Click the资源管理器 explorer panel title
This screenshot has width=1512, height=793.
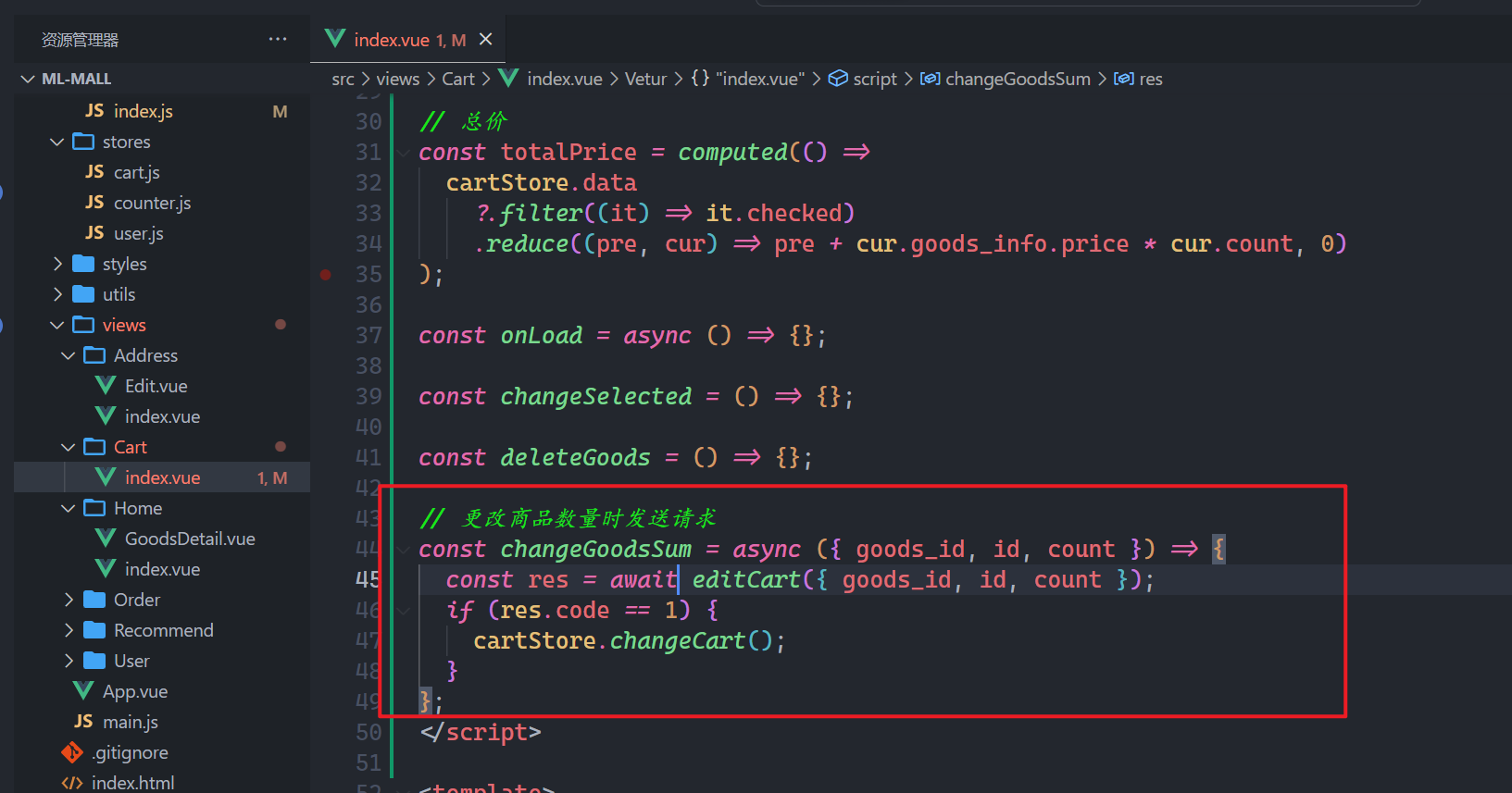tap(80, 40)
